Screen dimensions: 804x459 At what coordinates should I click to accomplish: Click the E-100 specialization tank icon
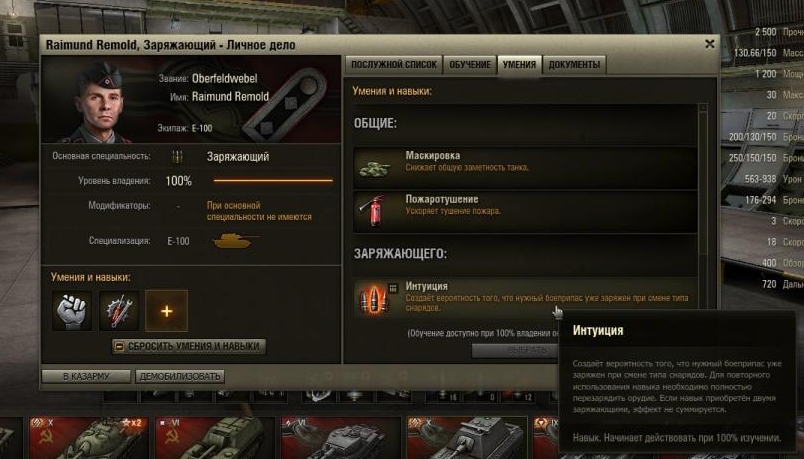(235, 241)
